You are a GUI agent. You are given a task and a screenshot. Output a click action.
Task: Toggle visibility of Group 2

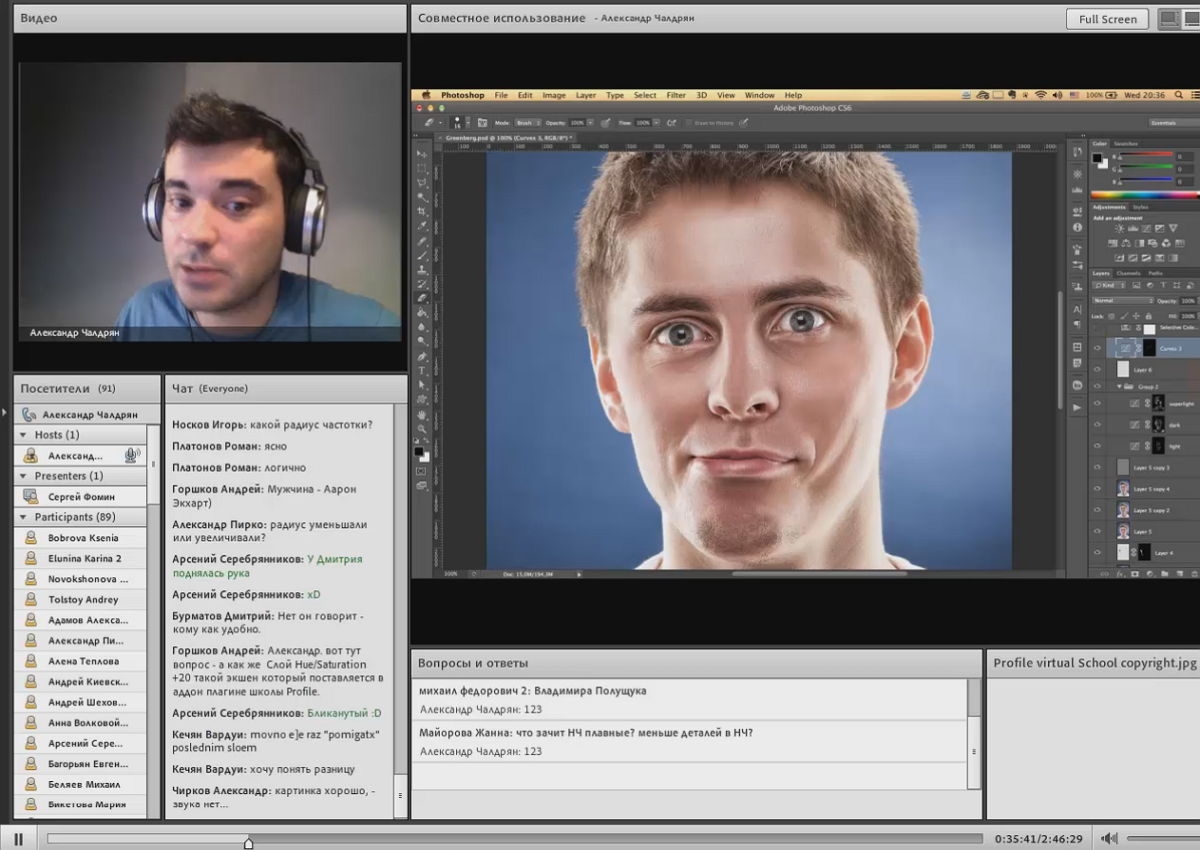click(x=1097, y=386)
